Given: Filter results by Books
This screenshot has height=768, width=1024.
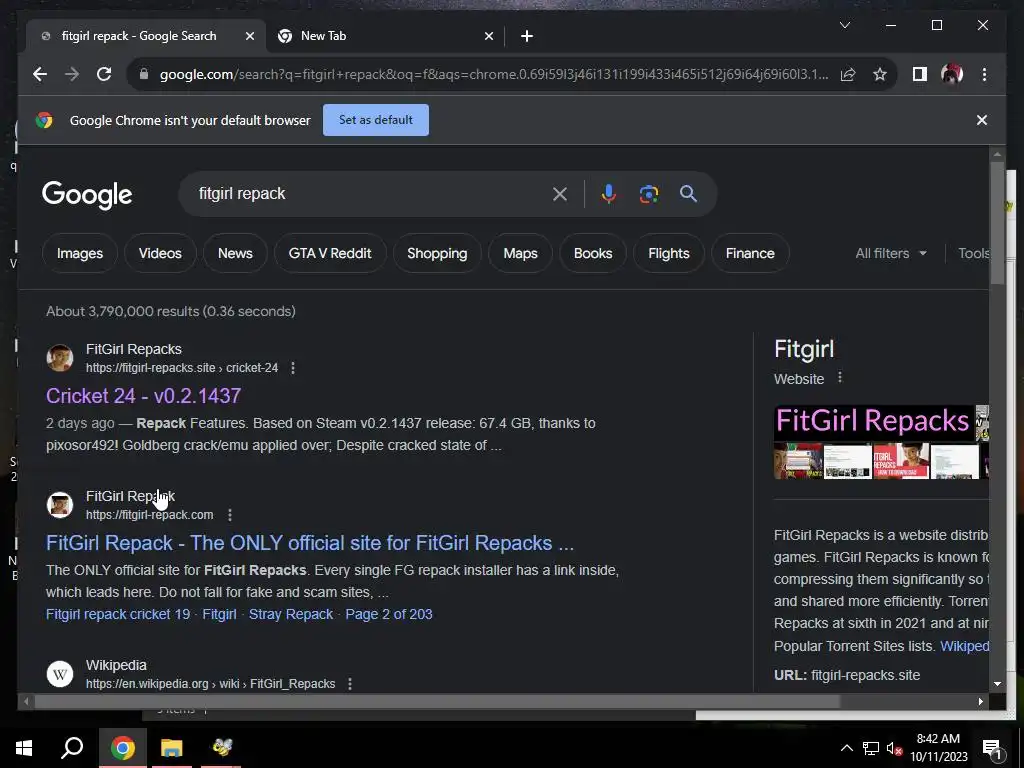Looking at the screenshot, I should click(593, 253).
